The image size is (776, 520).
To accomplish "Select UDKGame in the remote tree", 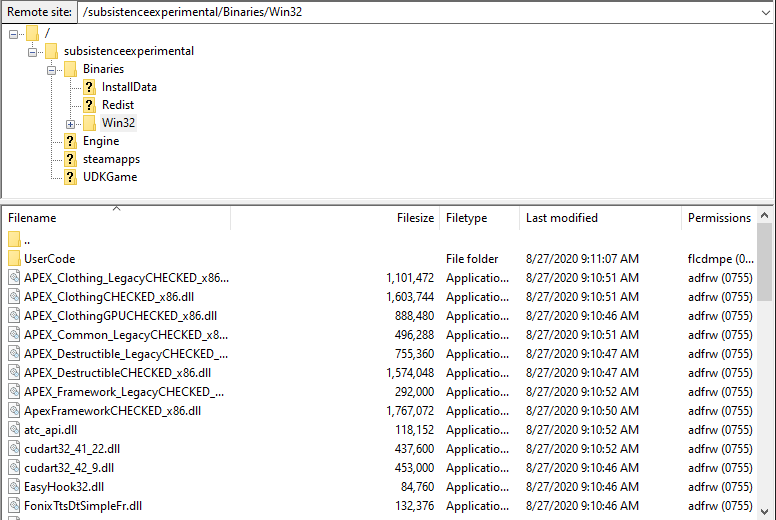I will pos(110,177).
